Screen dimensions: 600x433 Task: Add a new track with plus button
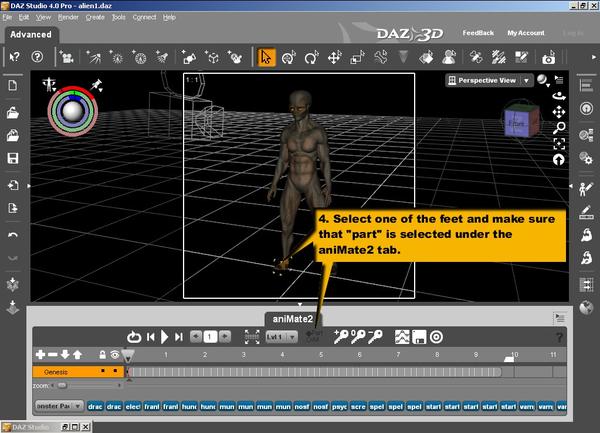click(x=40, y=355)
